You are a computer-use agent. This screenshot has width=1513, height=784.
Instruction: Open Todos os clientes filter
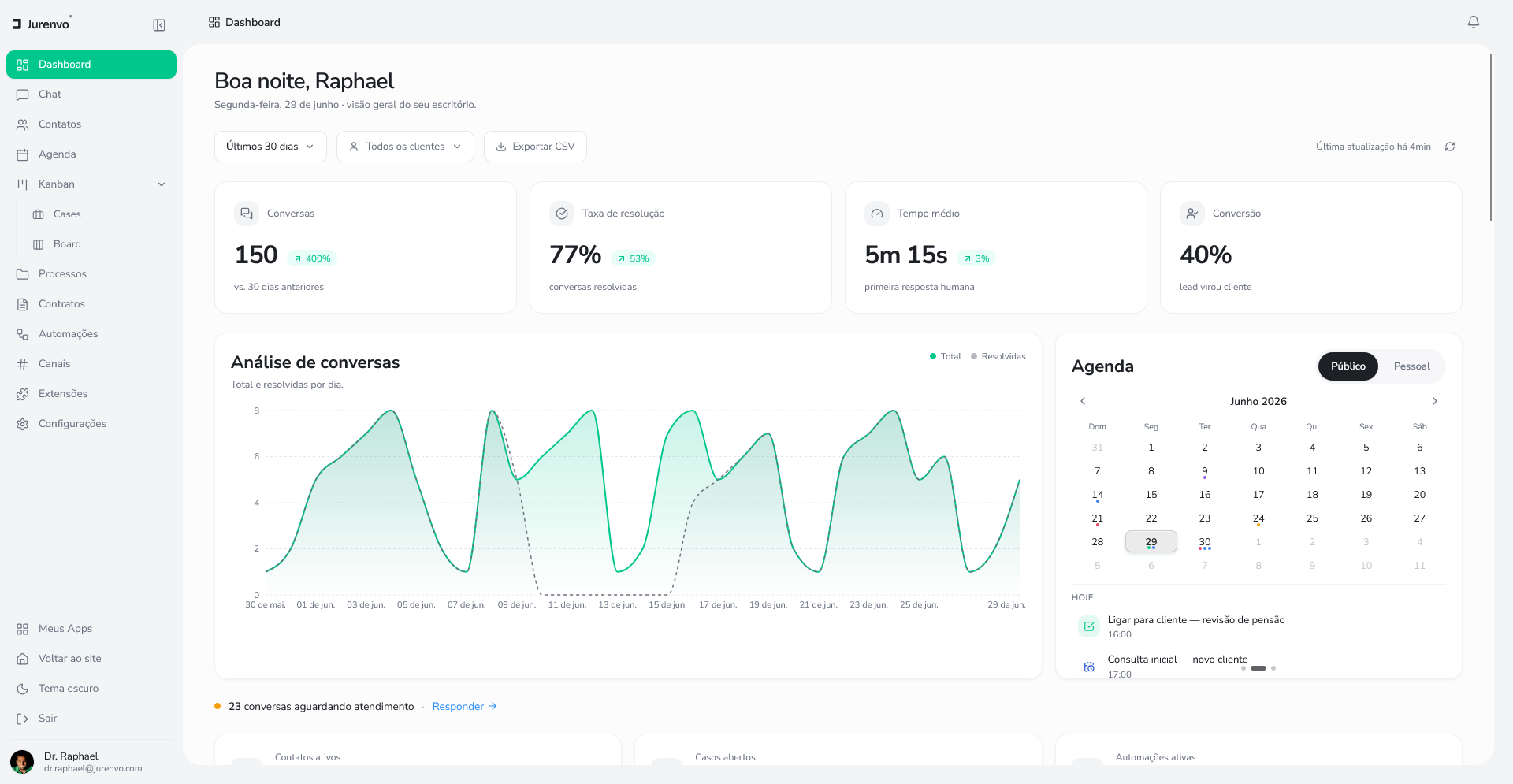(405, 147)
